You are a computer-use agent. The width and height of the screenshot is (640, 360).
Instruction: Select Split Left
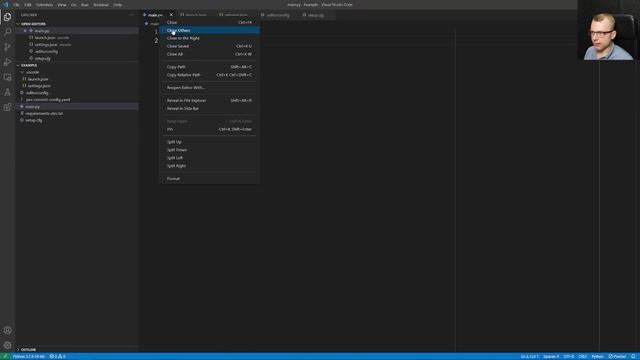point(209,158)
